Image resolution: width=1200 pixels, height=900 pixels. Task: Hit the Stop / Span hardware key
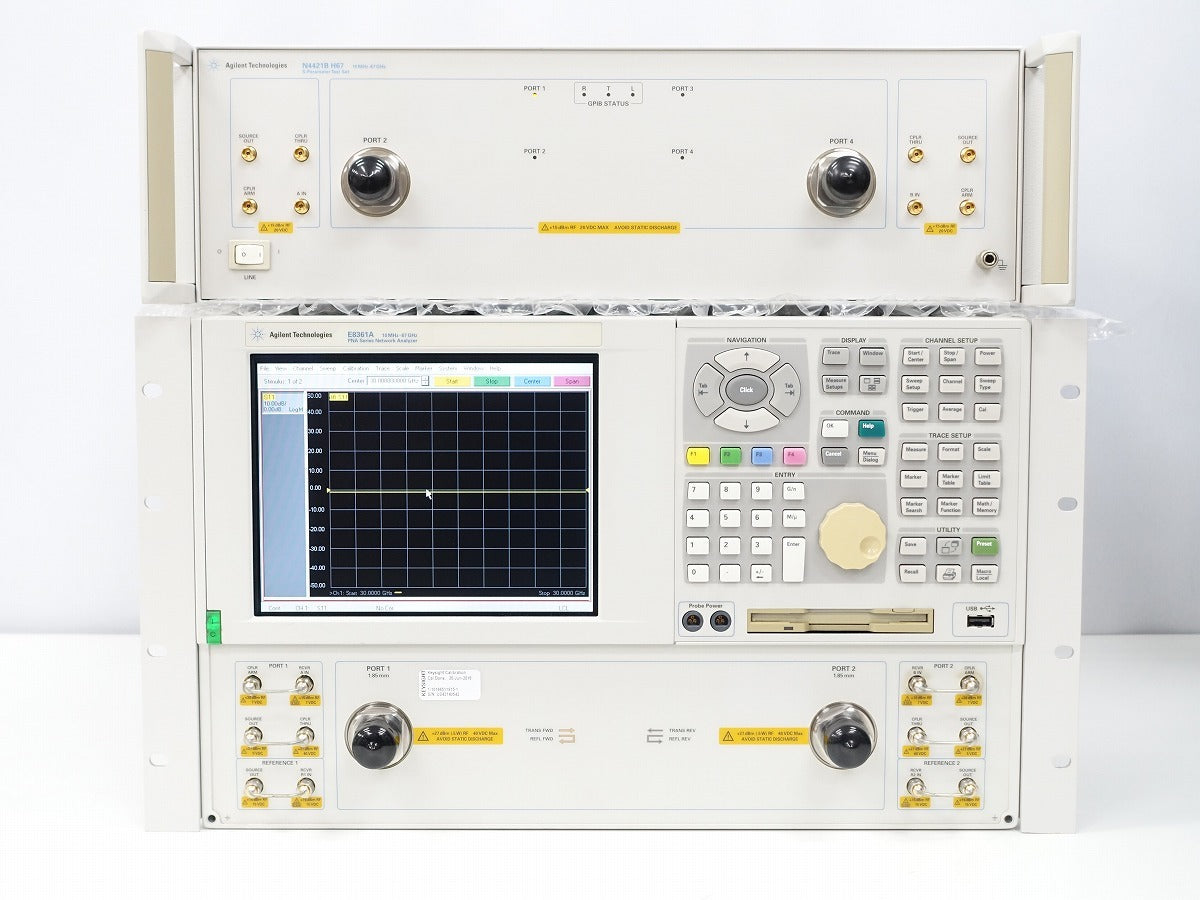951,356
